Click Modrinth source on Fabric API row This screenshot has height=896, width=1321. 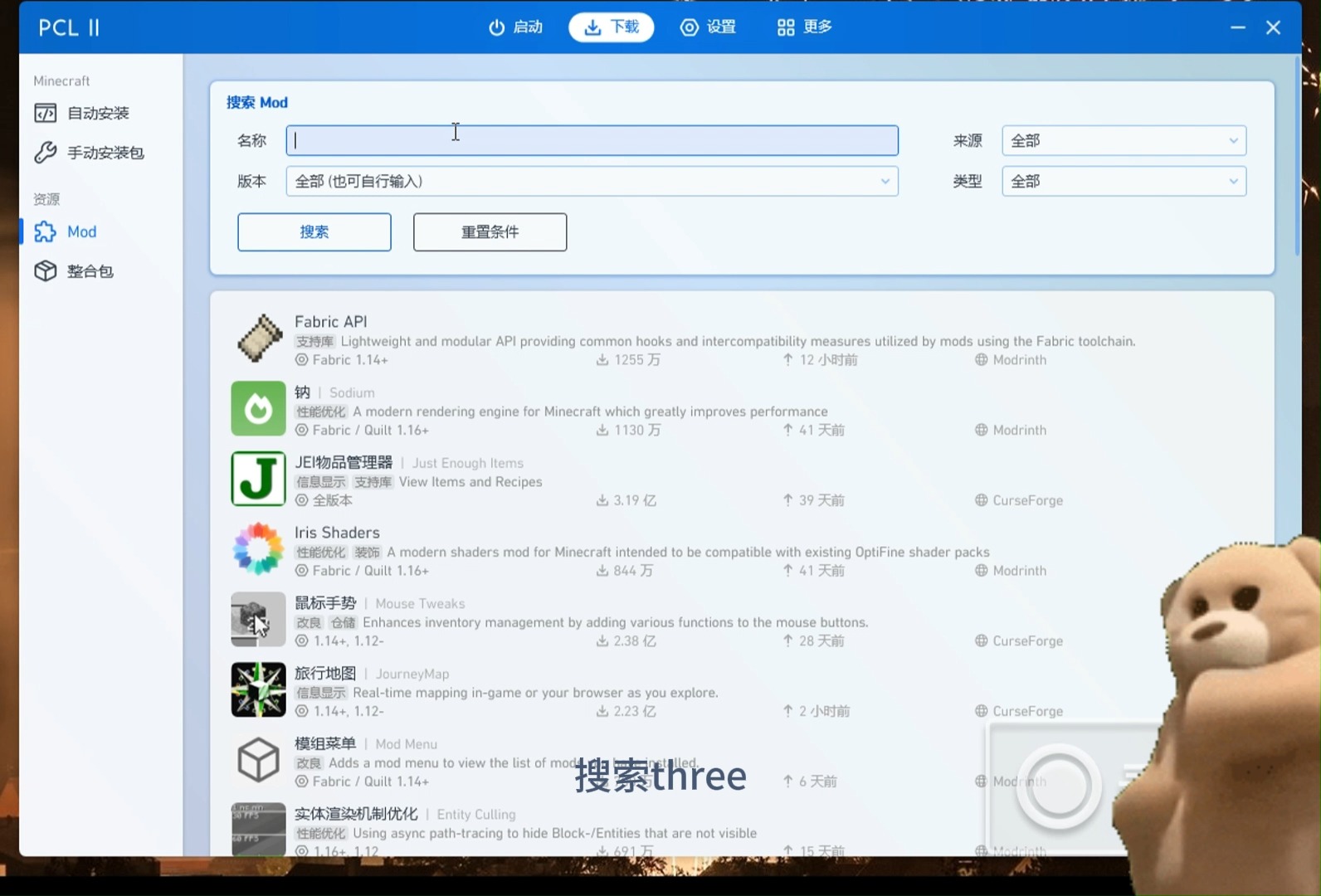click(x=1011, y=360)
